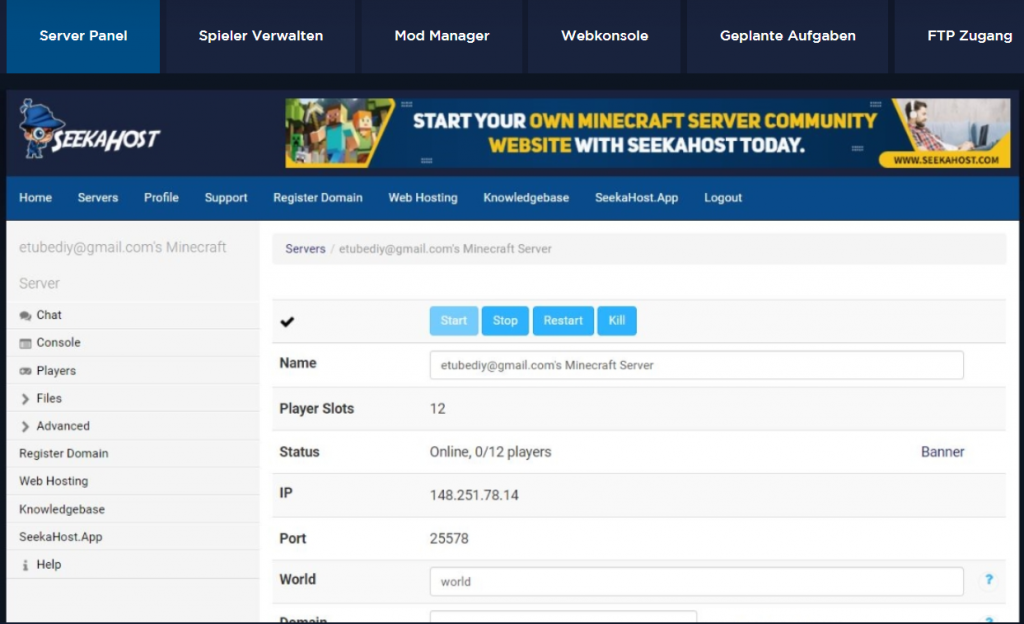Click the sidebar server title text
Viewport: 1024px width, 624px height.
coord(123,265)
